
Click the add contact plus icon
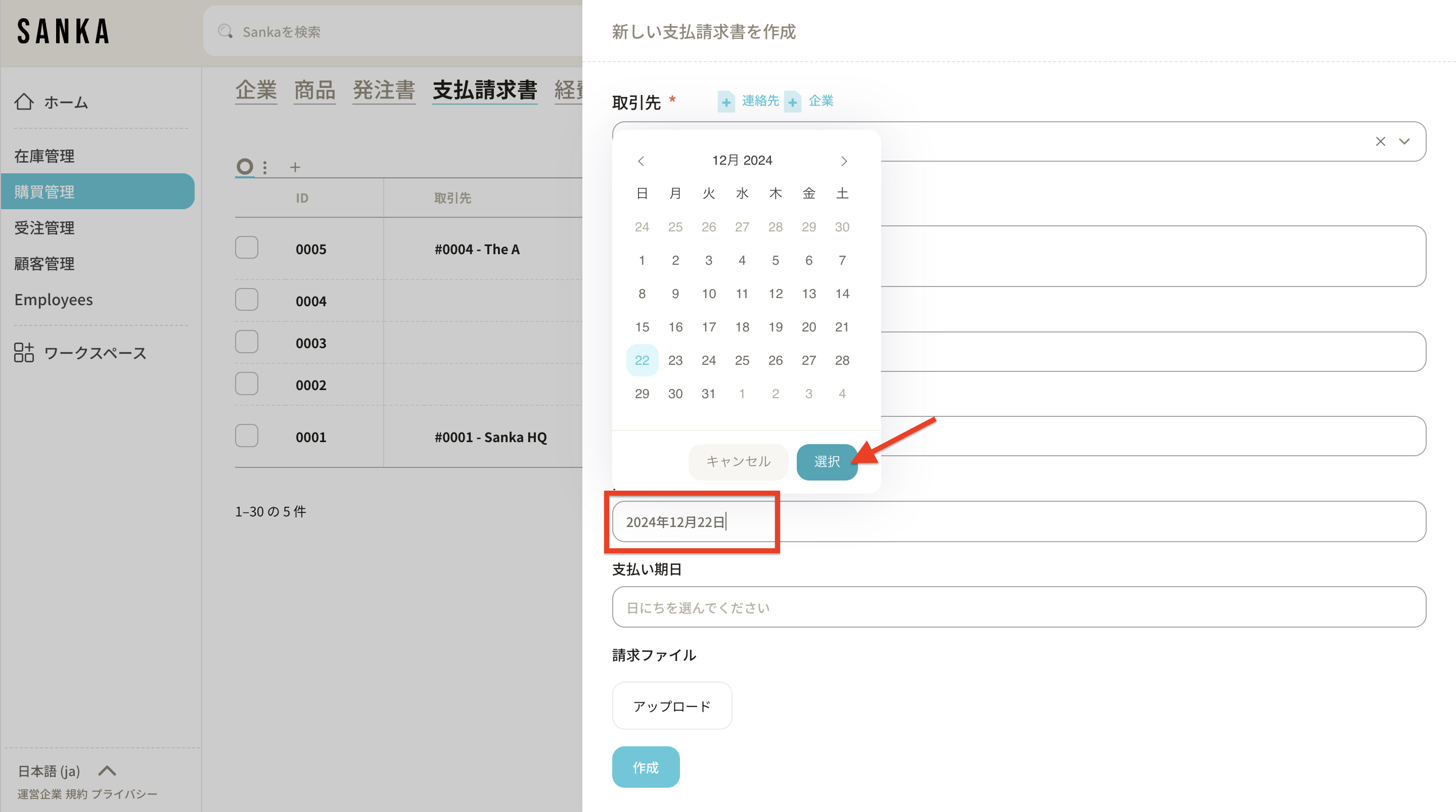pyautogui.click(x=726, y=102)
